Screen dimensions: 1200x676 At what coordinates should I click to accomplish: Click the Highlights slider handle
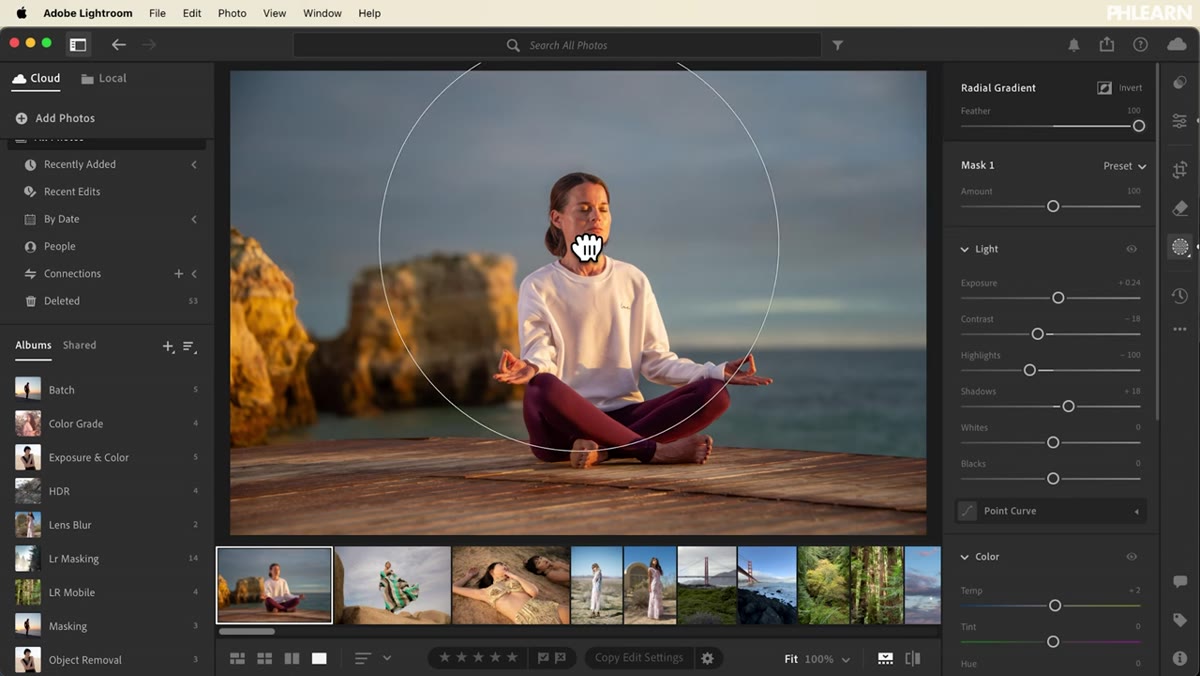click(x=1030, y=370)
